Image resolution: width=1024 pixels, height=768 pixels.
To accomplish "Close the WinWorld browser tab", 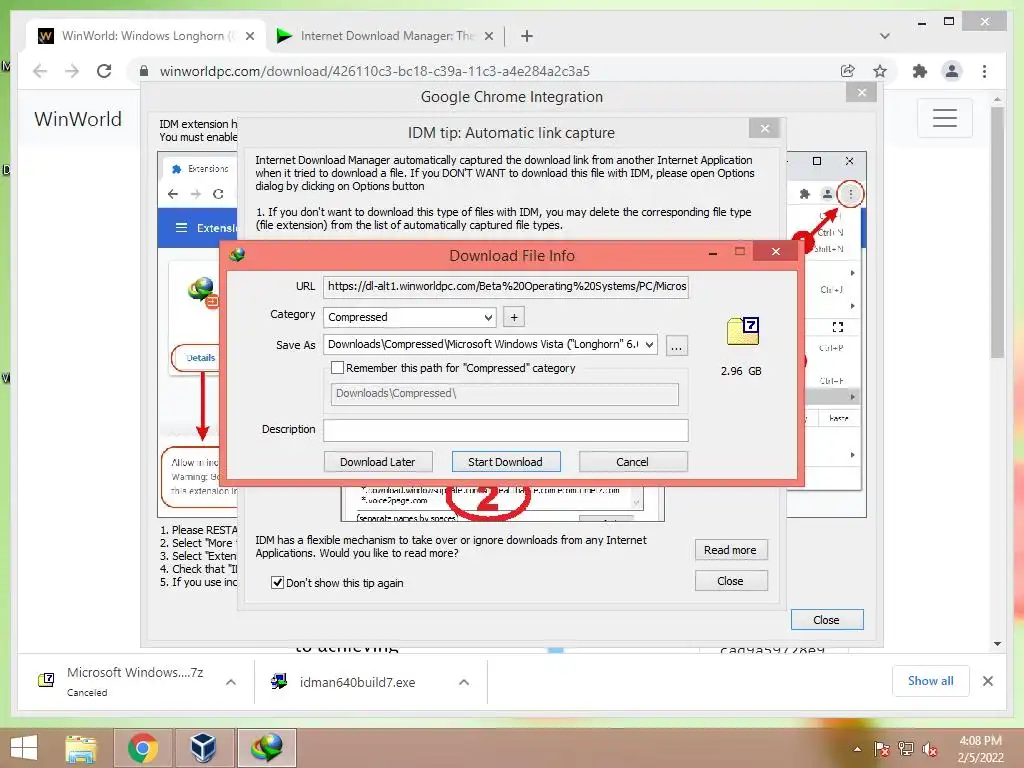I will 249,37.
